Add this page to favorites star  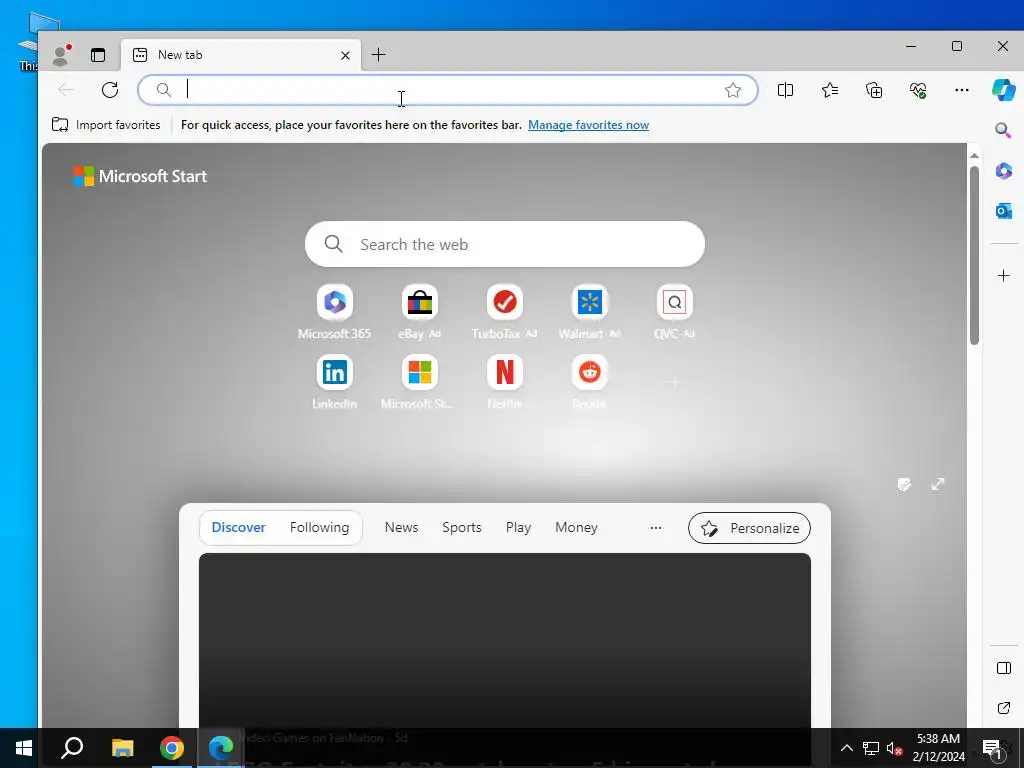(x=733, y=90)
